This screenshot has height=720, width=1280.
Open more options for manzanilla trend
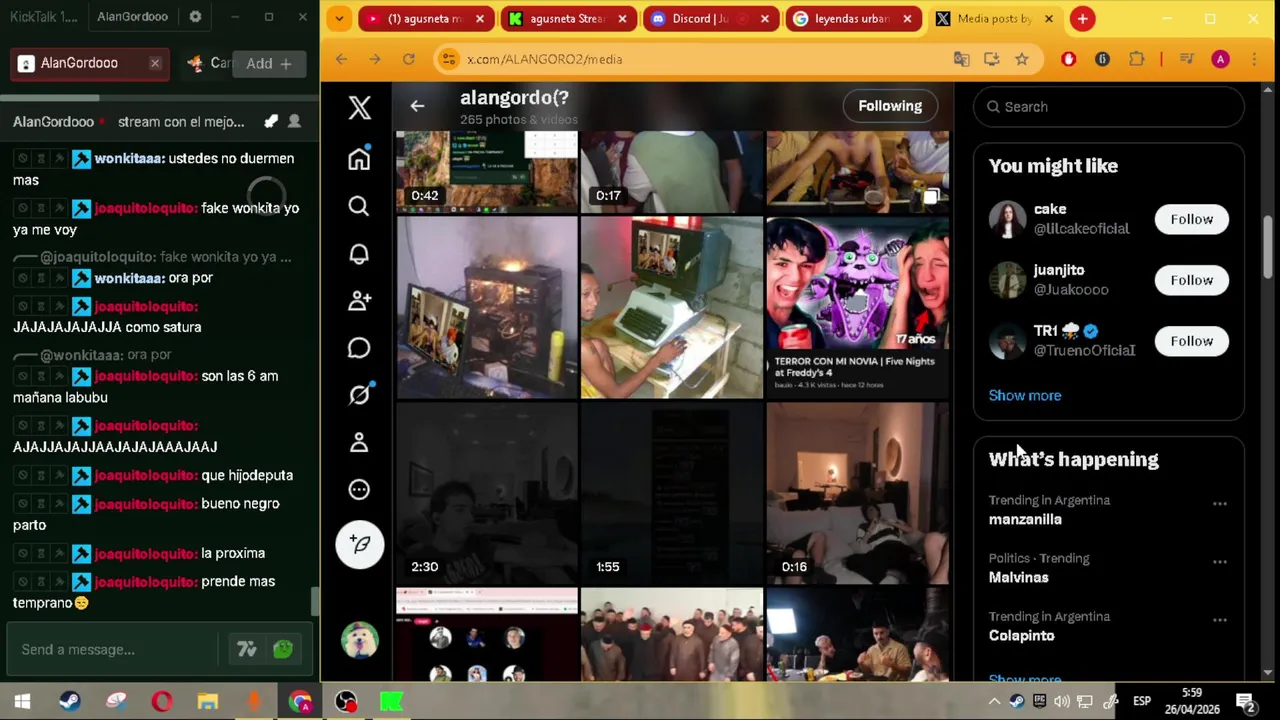(x=1220, y=504)
